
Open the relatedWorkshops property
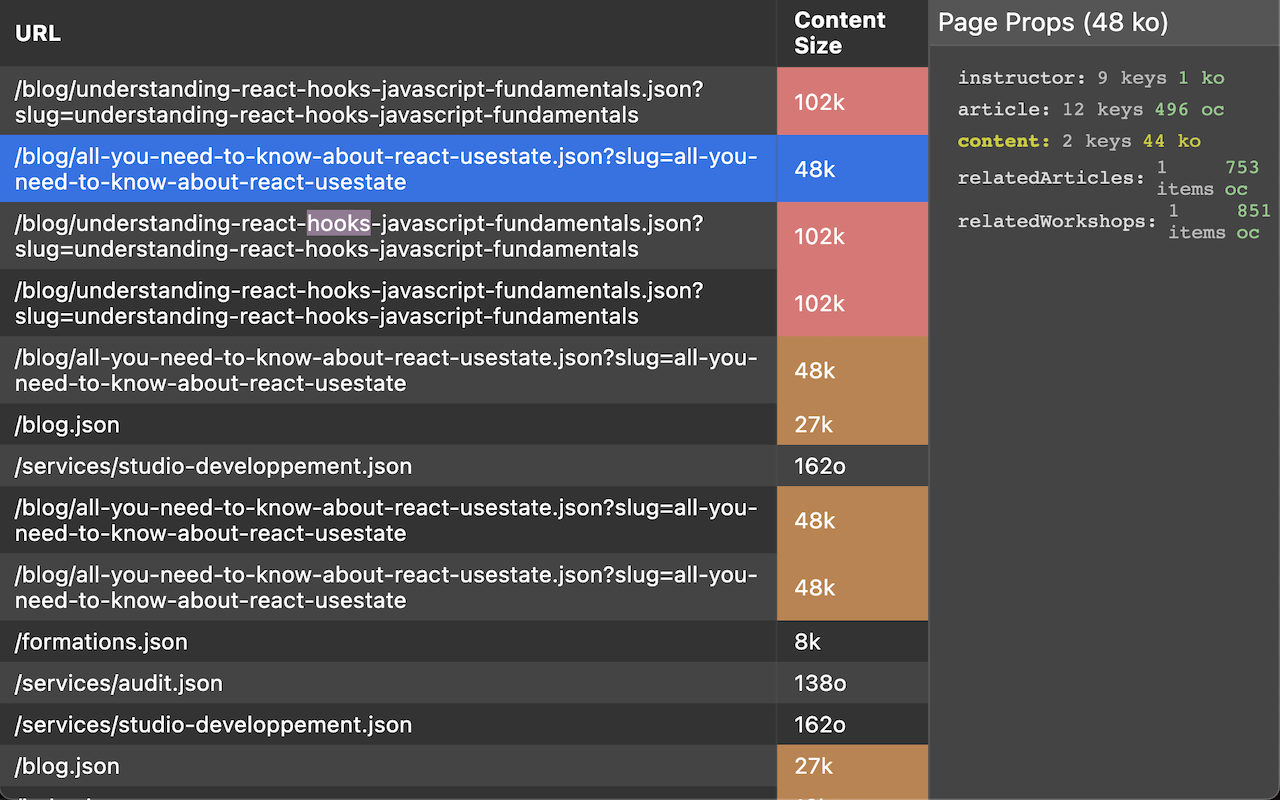(x=1056, y=221)
